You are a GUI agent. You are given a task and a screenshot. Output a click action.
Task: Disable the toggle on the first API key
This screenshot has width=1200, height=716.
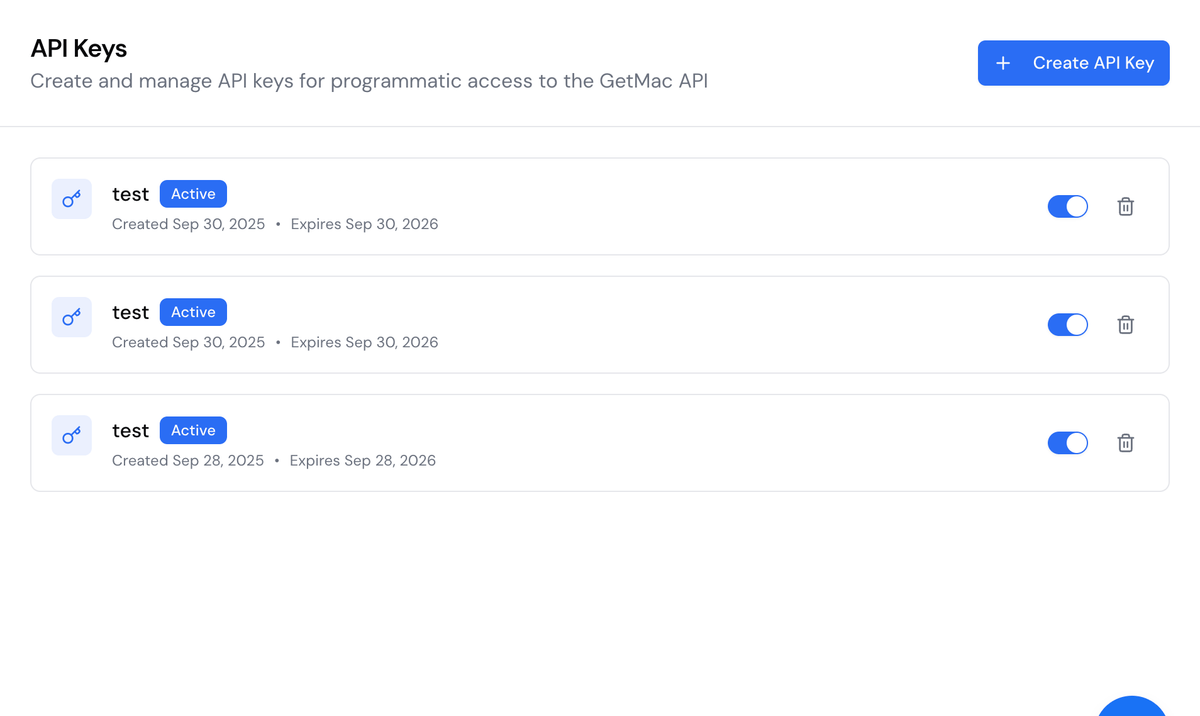click(1067, 206)
